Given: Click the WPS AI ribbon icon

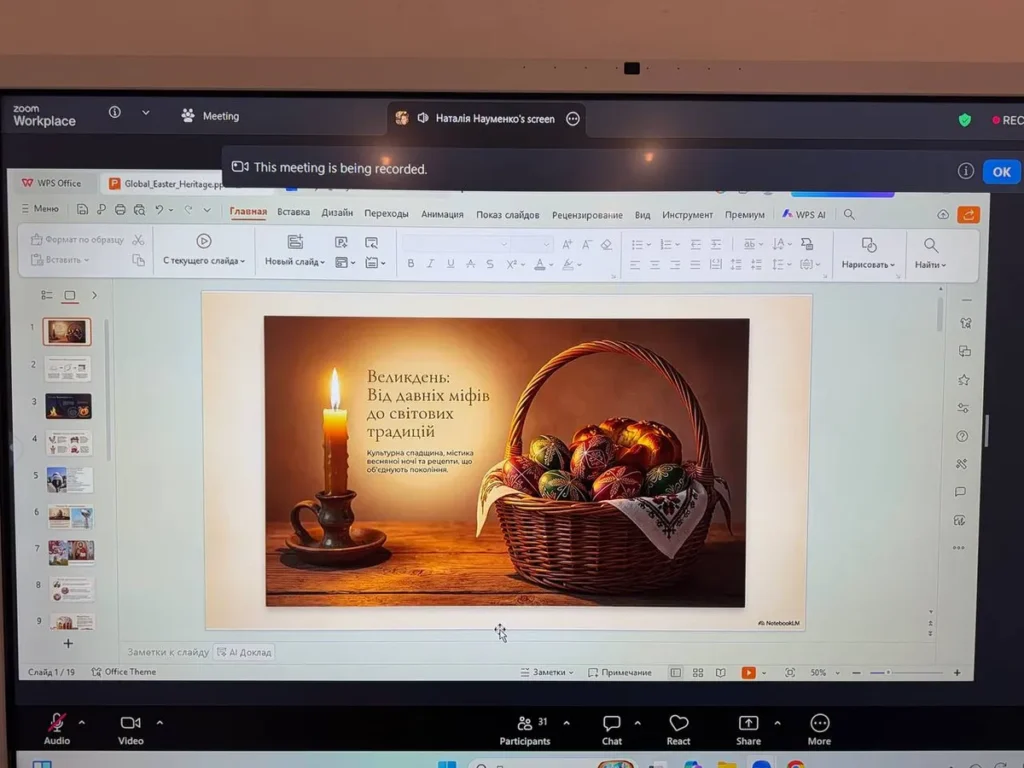Looking at the screenshot, I should point(804,214).
